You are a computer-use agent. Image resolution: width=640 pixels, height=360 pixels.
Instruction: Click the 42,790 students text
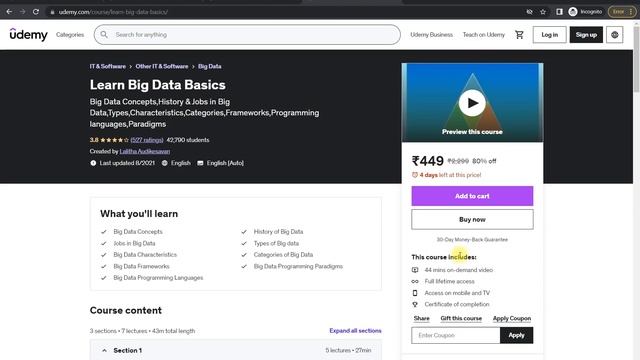click(188, 140)
